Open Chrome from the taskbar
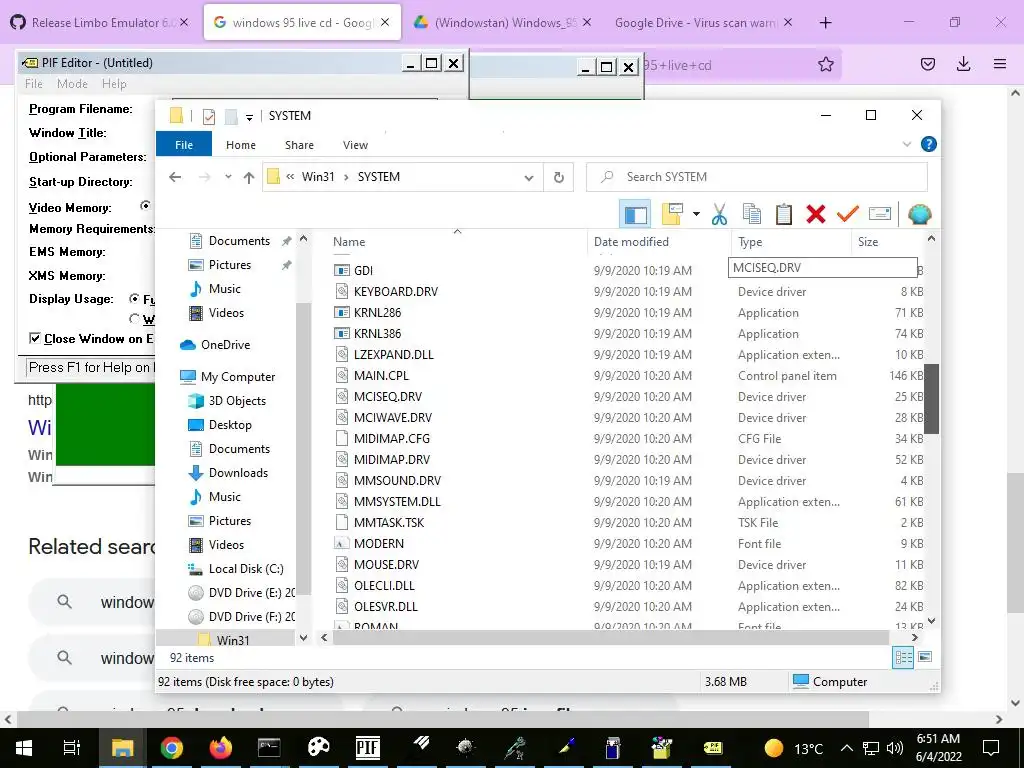1024x768 pixels. 172,748
